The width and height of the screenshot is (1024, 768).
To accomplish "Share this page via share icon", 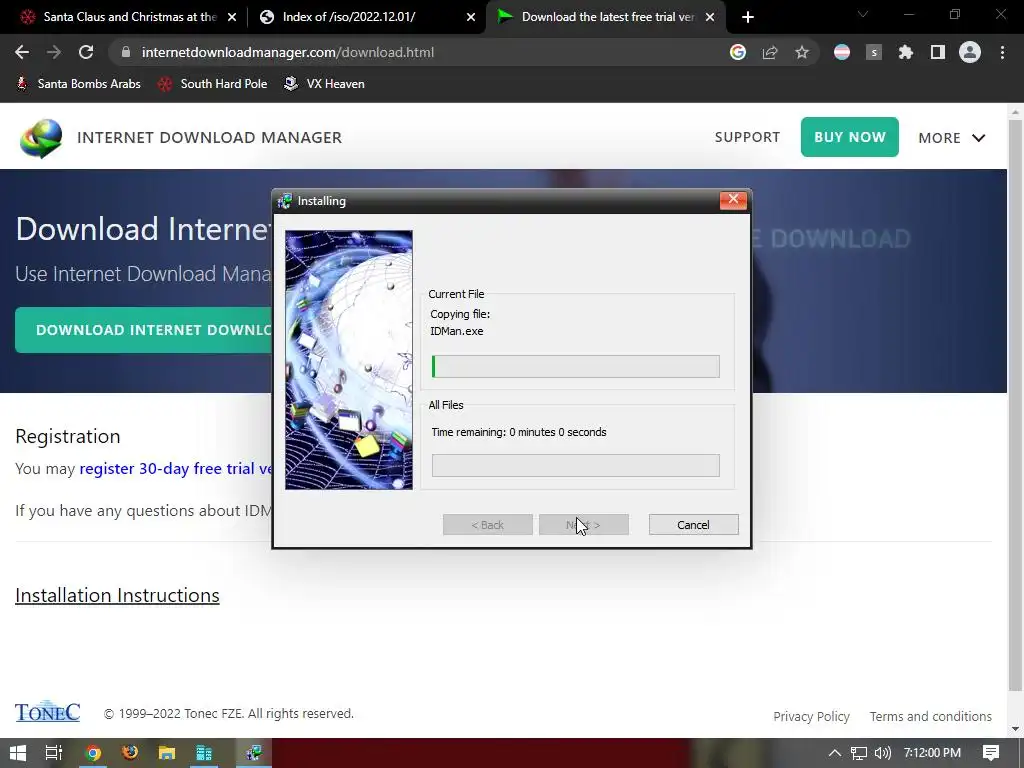I will pos(770,52).
